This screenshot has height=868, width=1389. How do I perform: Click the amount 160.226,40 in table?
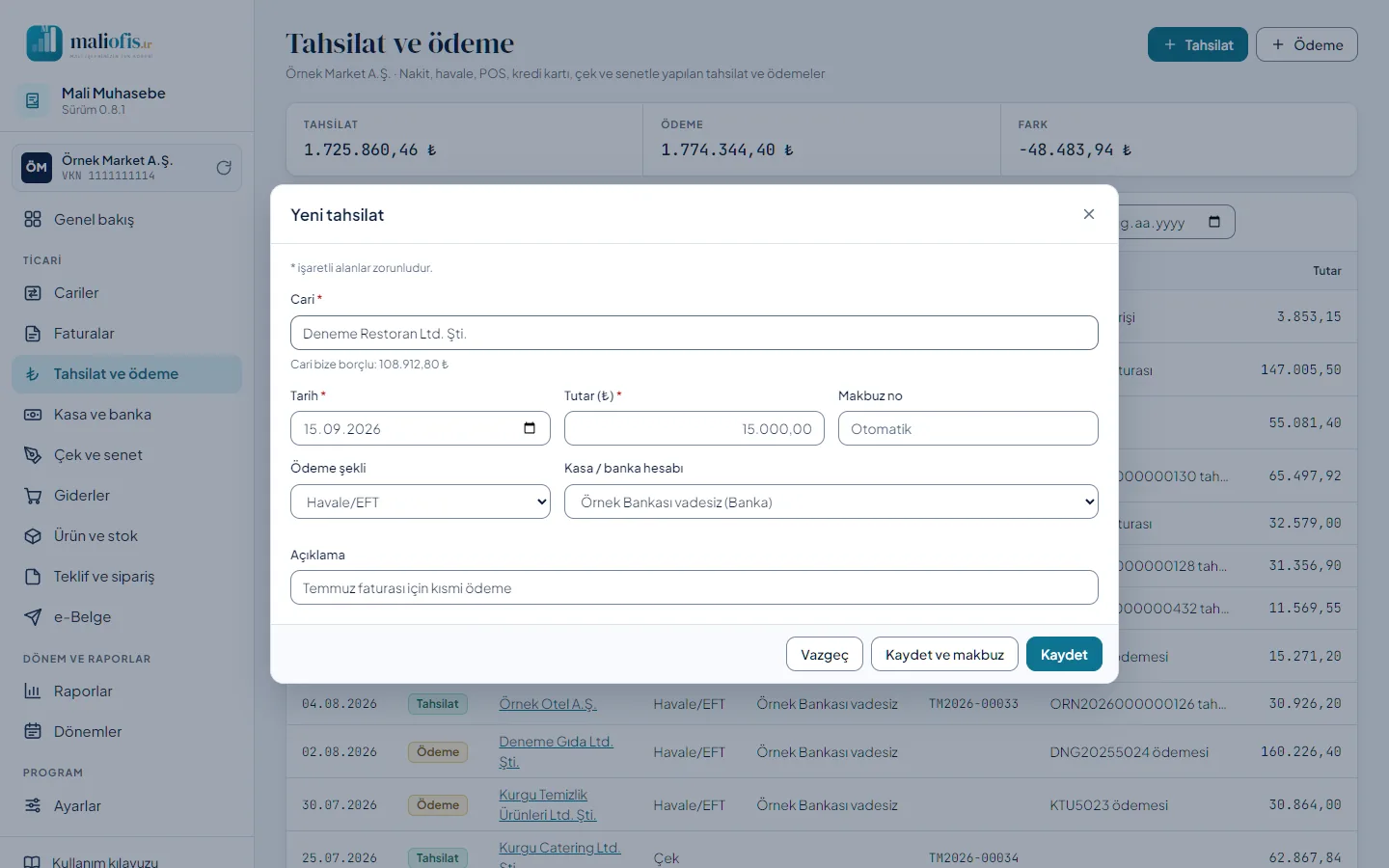click(1300, 751)
